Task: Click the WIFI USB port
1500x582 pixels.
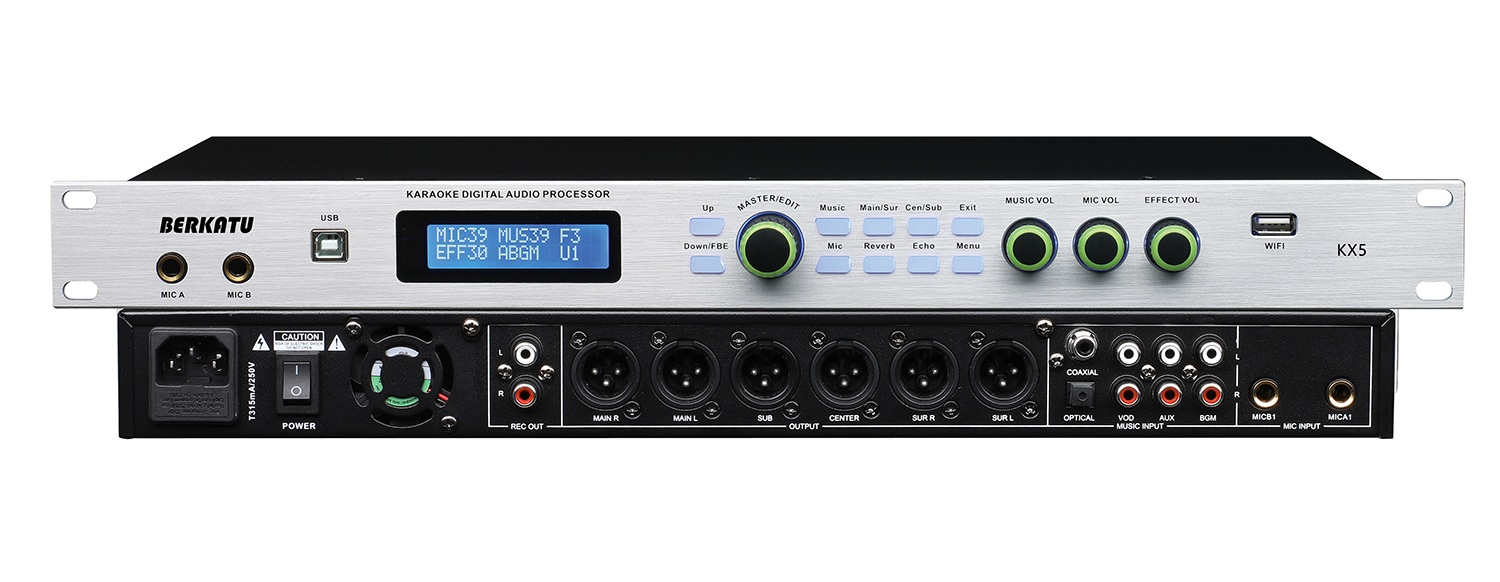Action: [1273, 224]
